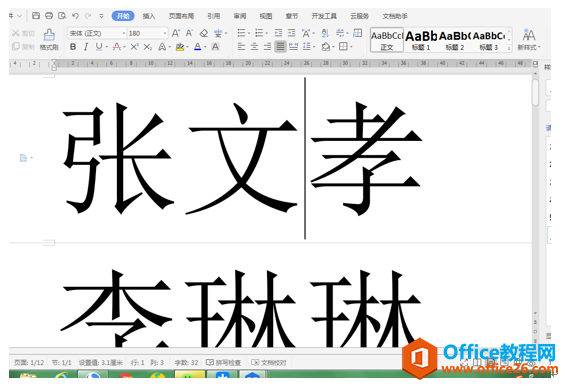Align the paragraph text left

click(241, 47)
